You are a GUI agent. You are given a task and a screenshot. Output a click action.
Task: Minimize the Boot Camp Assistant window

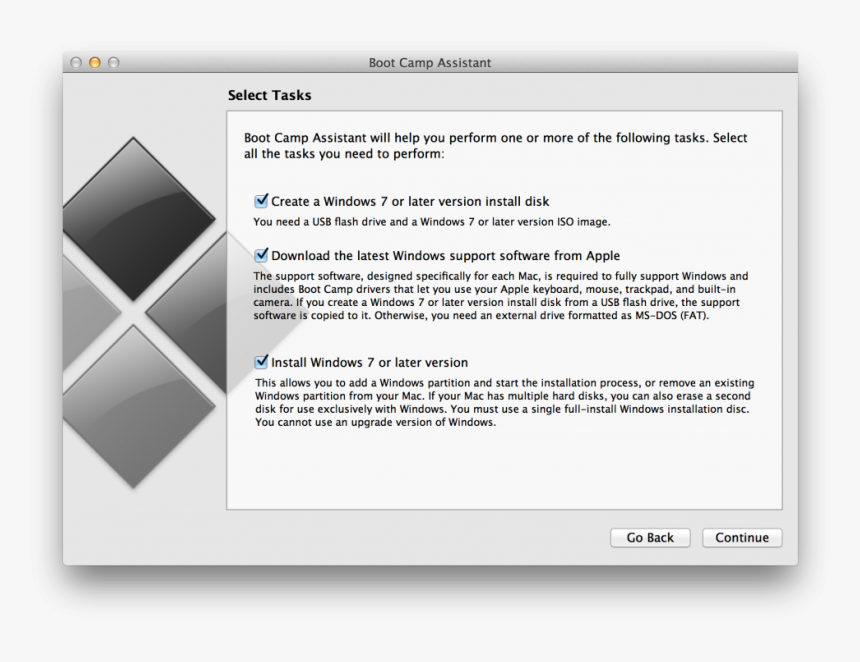(95, 63)
